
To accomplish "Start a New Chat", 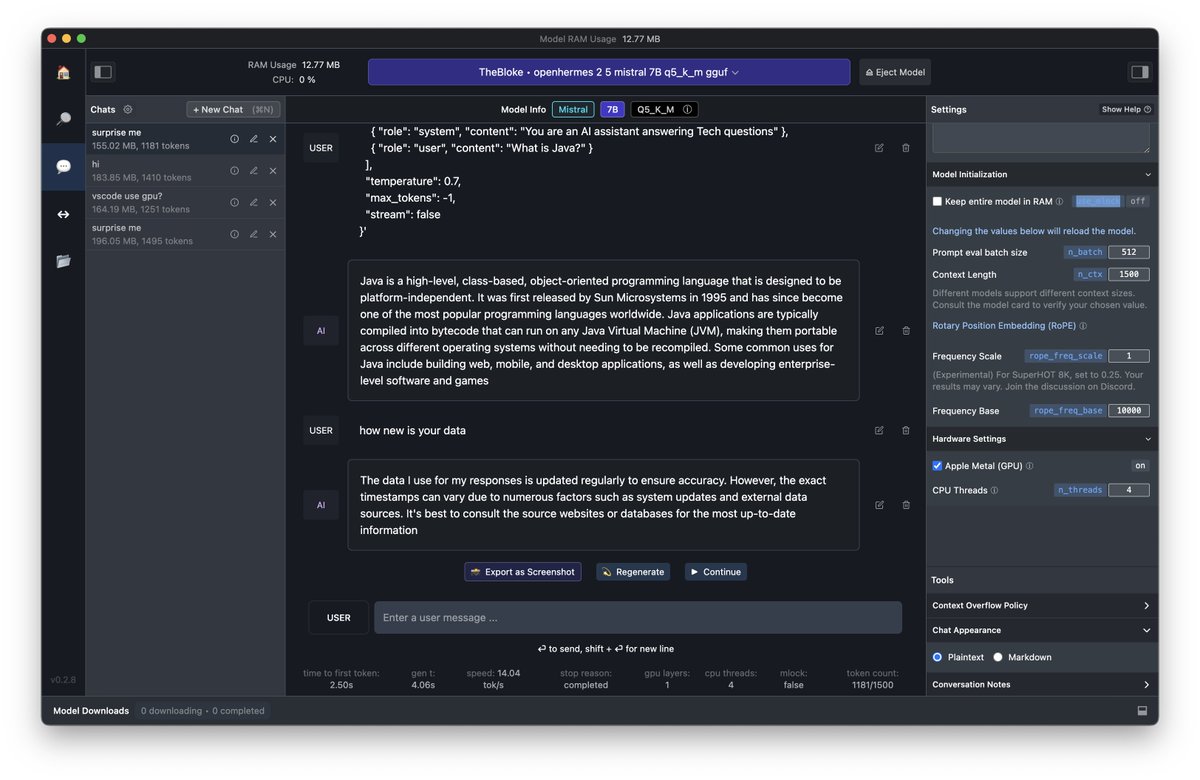I will tap(233, 110).
